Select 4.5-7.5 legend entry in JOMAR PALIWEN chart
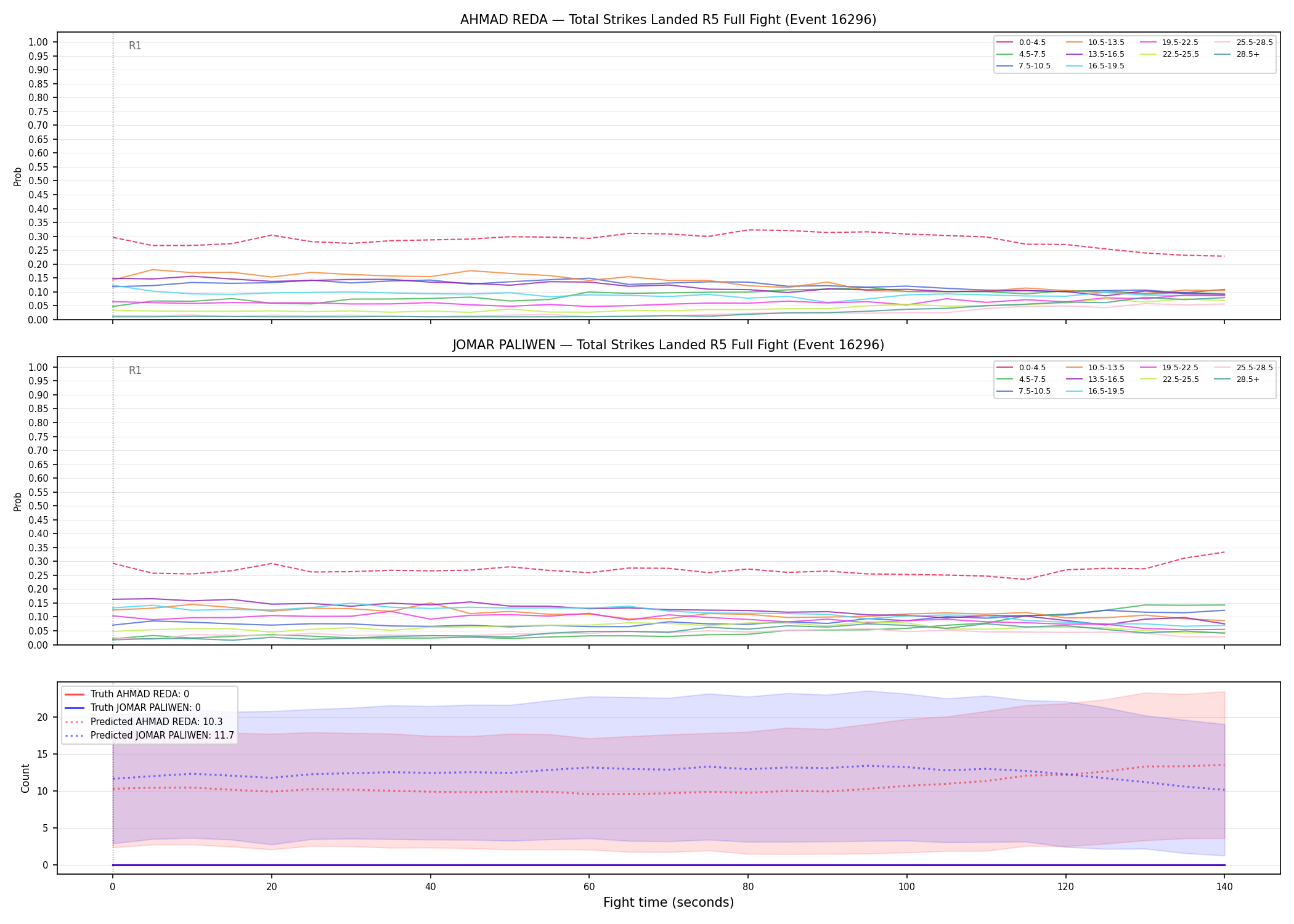This screenshot has width=1294, height=924. tap(1021, 379)
